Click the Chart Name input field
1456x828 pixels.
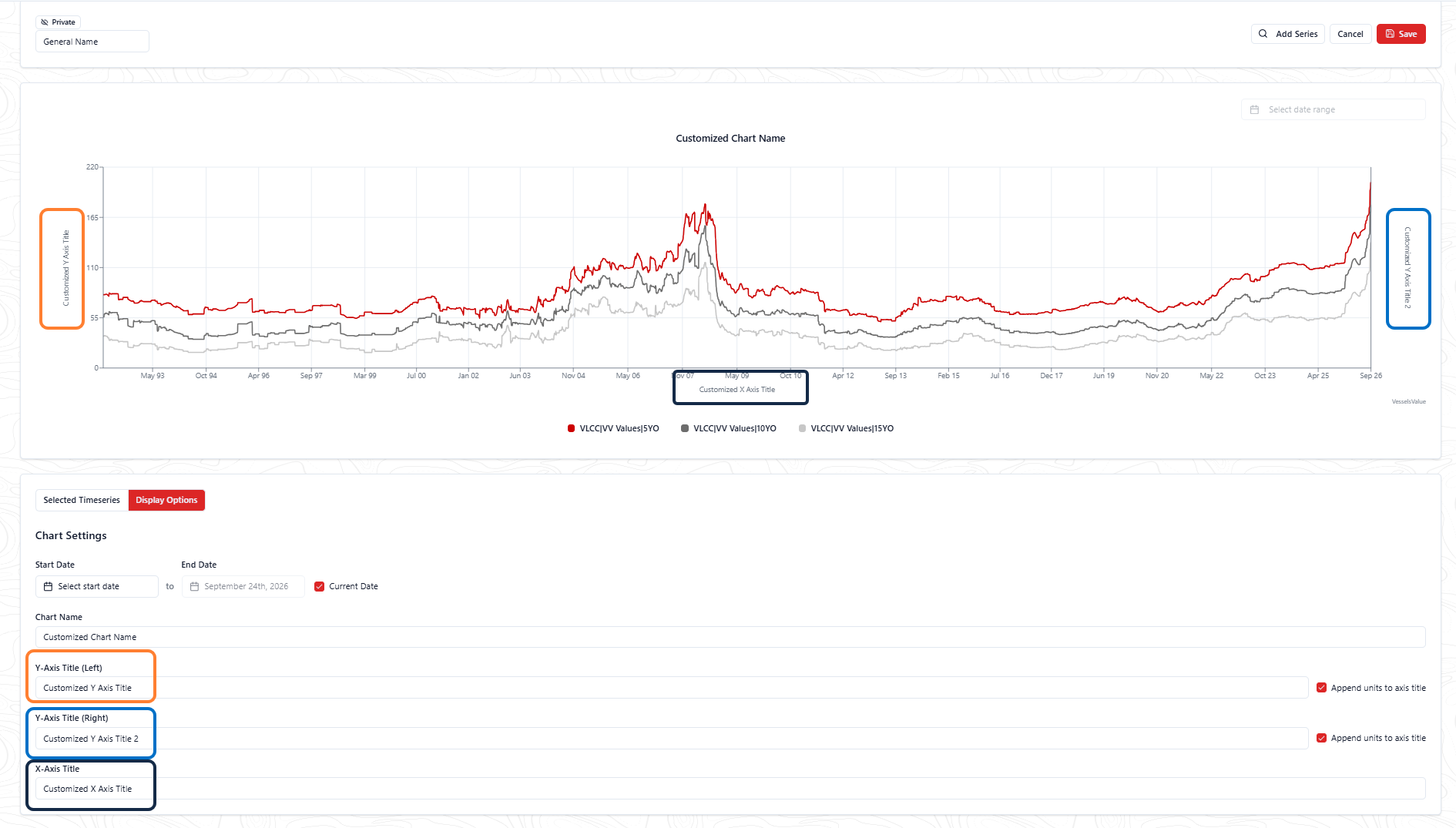click(x=730, y=637)
